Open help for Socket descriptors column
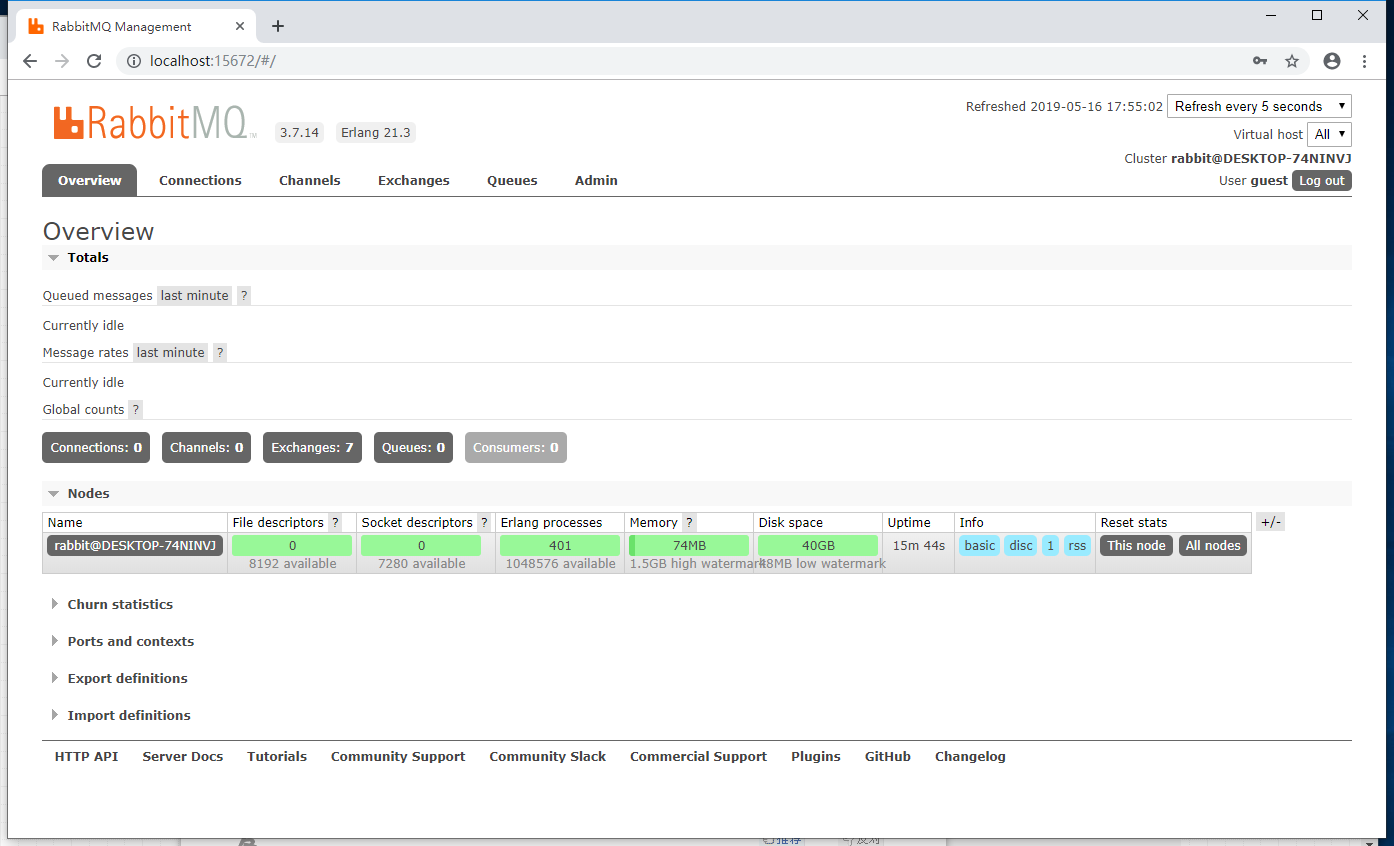The image size is (1394, 846). coord(484,522)
